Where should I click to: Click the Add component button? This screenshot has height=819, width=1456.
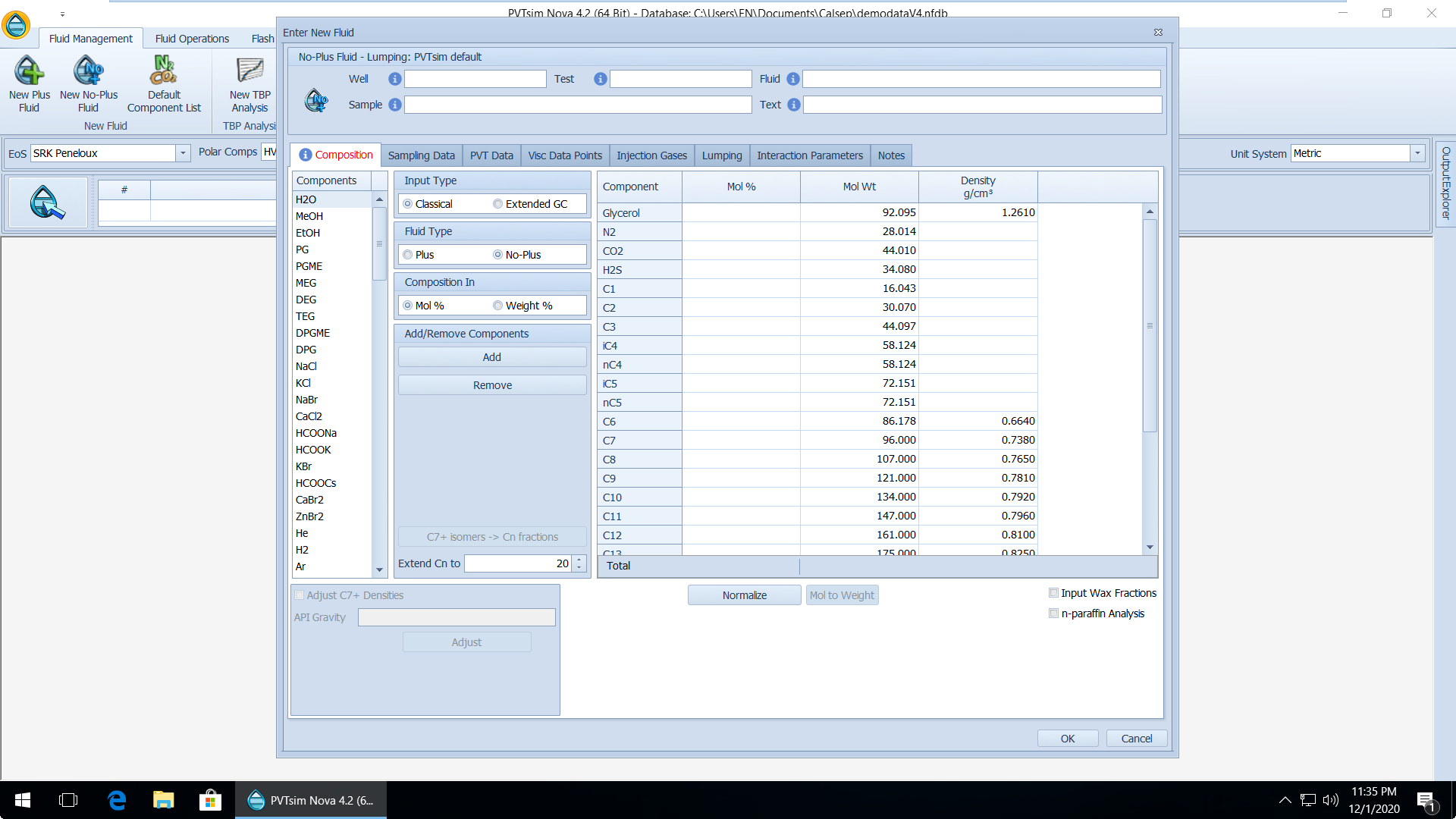pos(492,357)
